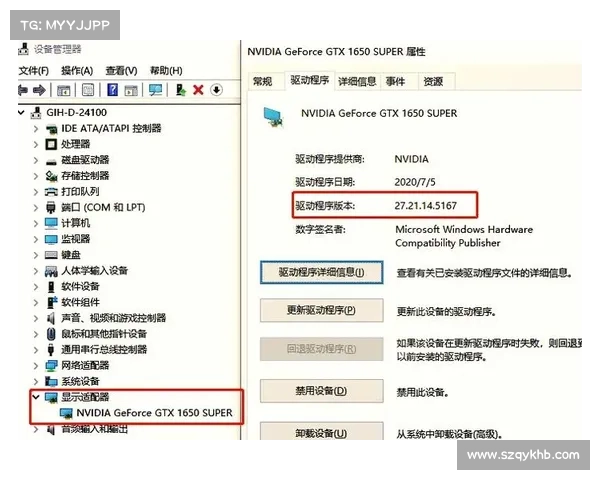Open the 文件(F) menu

click(x=34, y=71)
